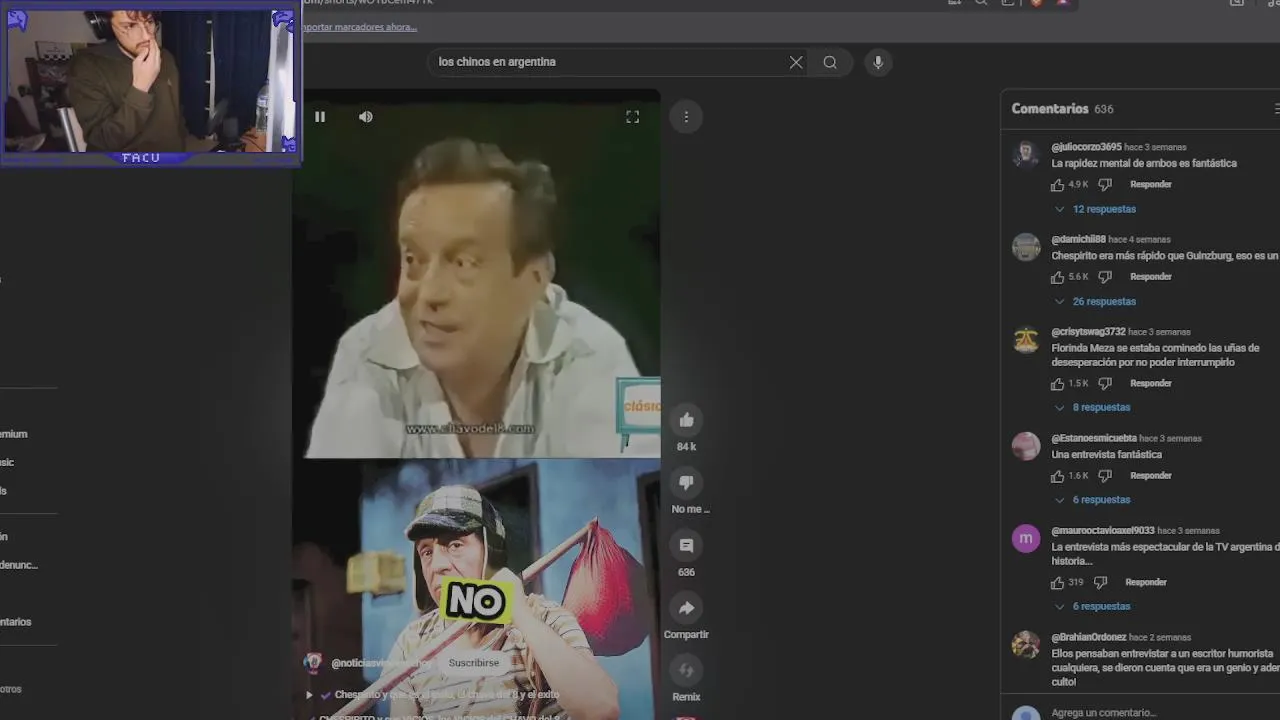
Task: Open @crisytswag3732 profile avatar
Action: click(1026, 339)
